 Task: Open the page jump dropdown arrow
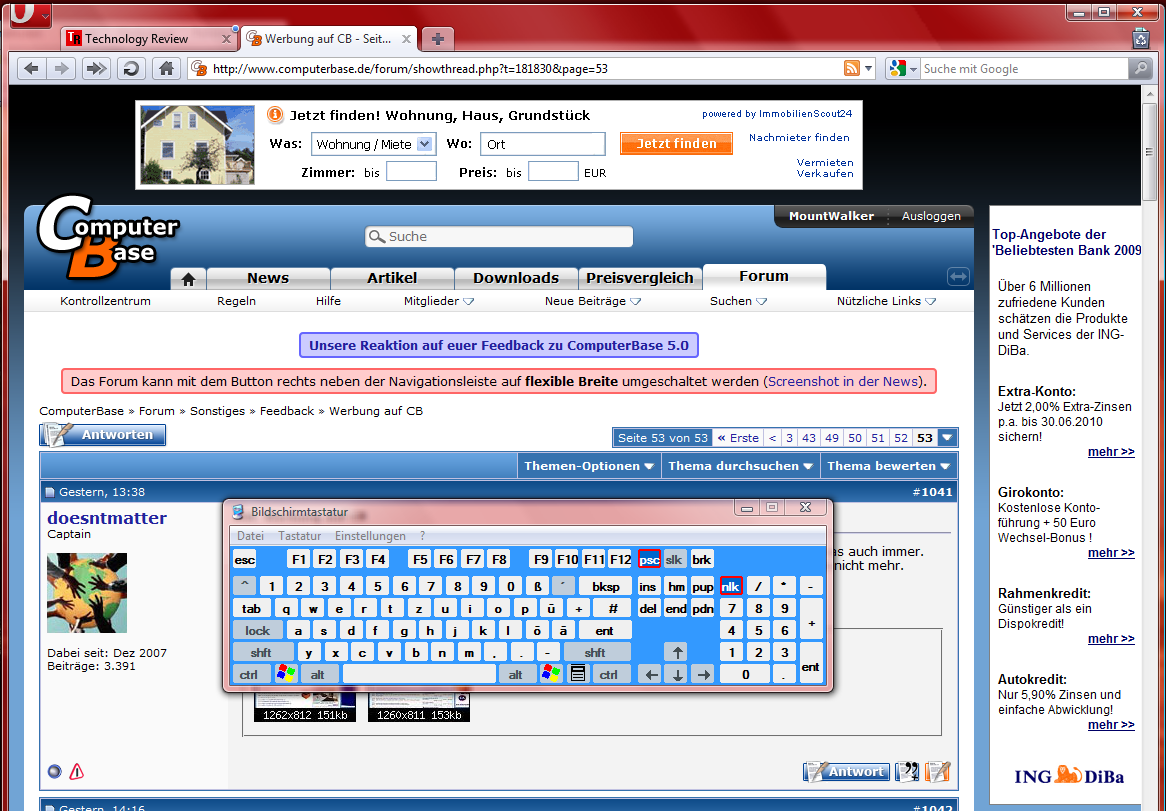coord(947,438)
